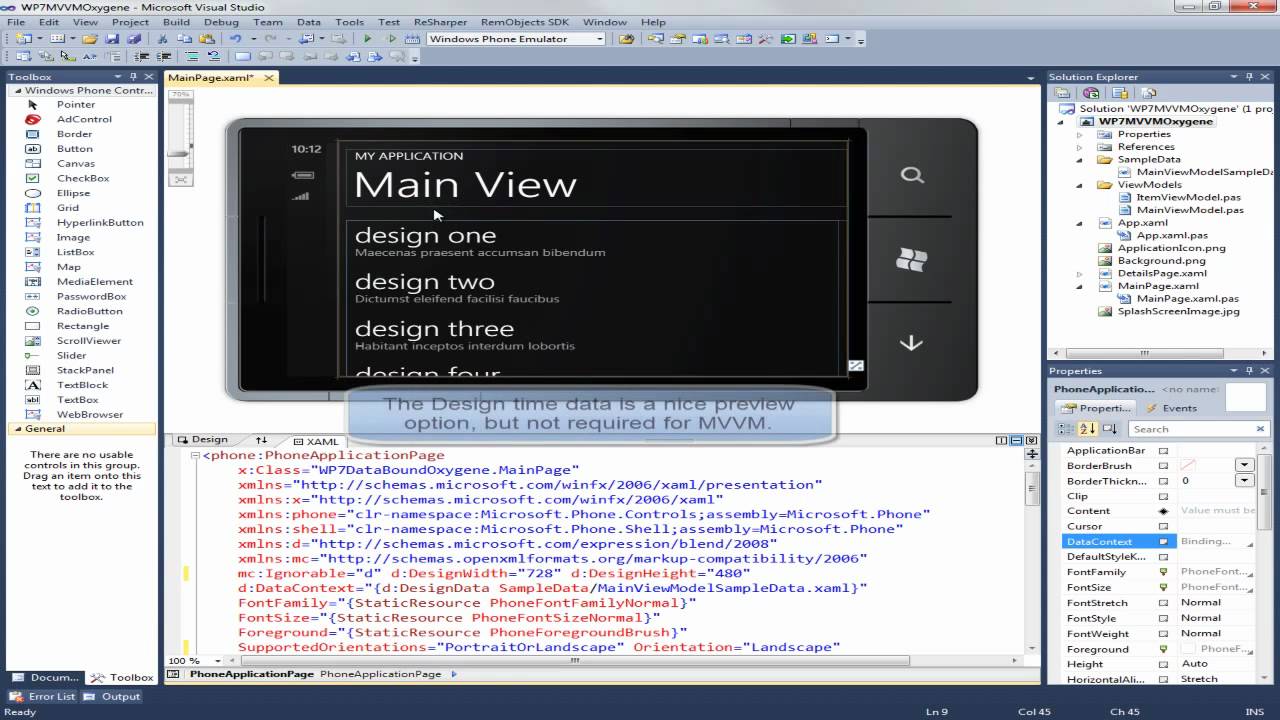
Task: Select the TextBlock control in Toolbox
Action: click(82, 385)
